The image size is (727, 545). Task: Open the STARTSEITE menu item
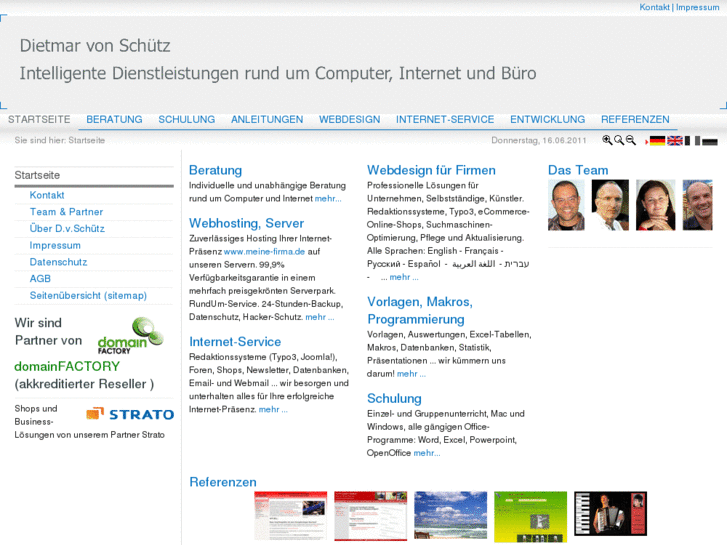point(39,119)
